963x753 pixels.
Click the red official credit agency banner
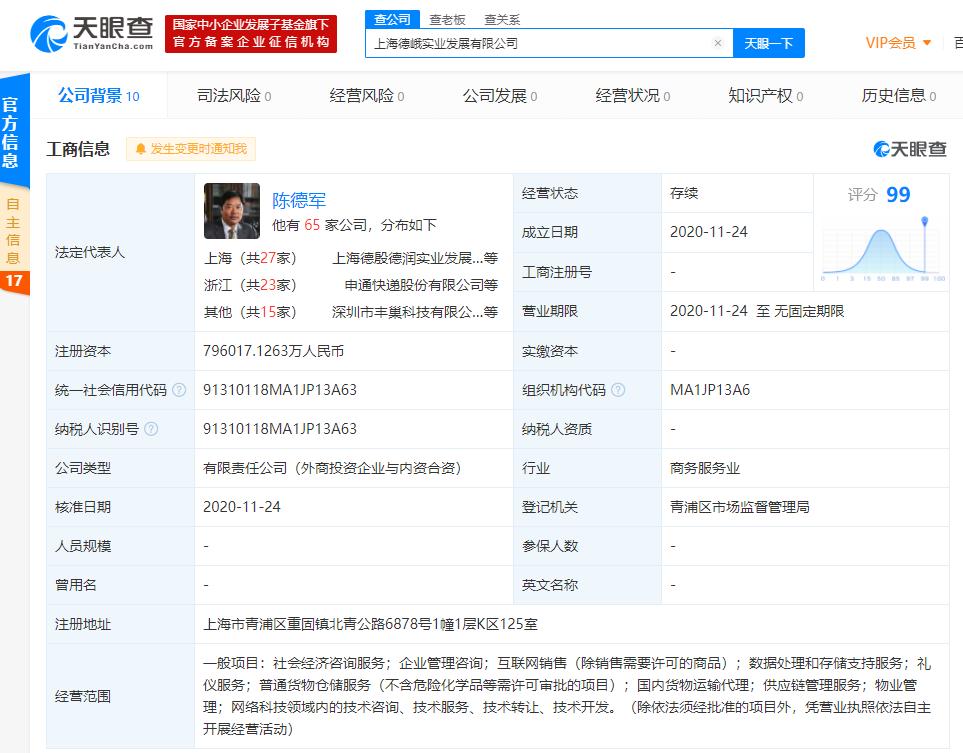(x=251, y=34)
